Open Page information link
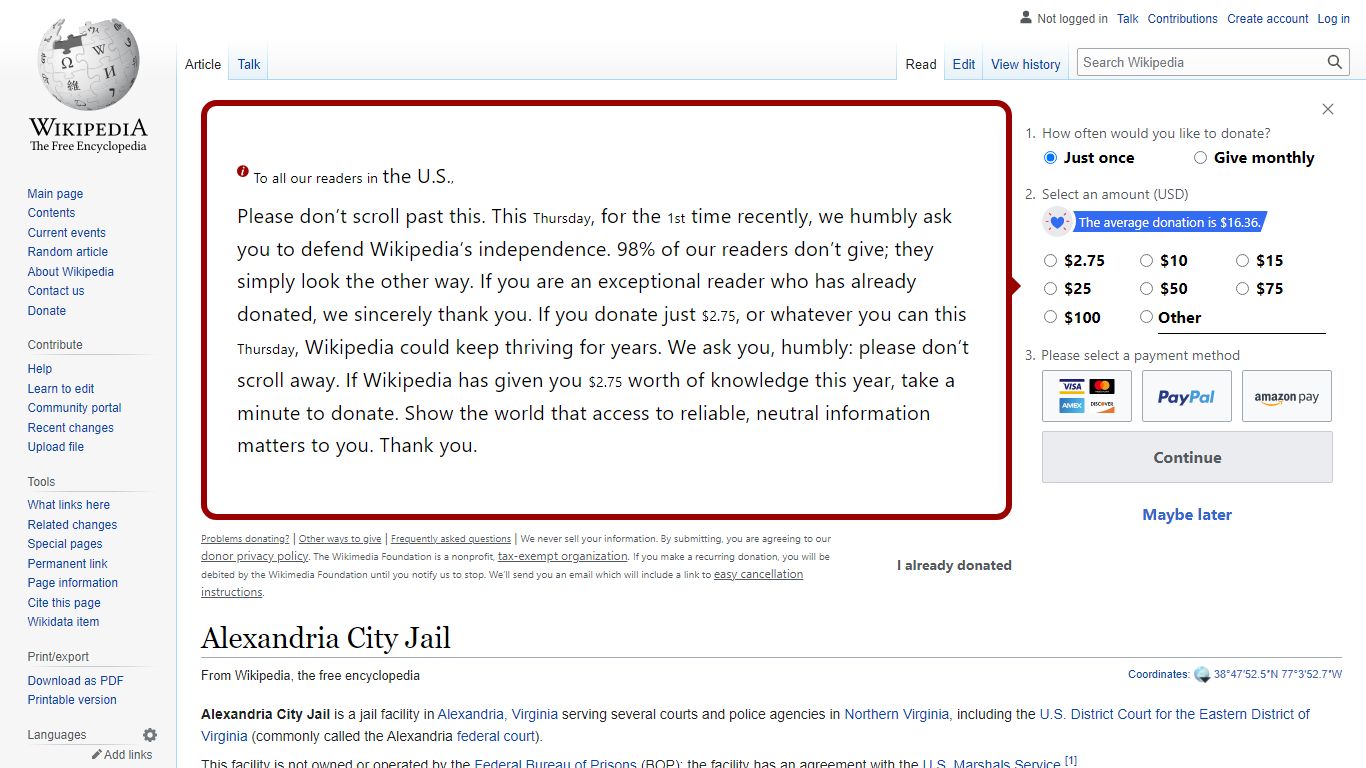Image resolution: width=1366 pixels, height=768 pixels. (72, 583)
